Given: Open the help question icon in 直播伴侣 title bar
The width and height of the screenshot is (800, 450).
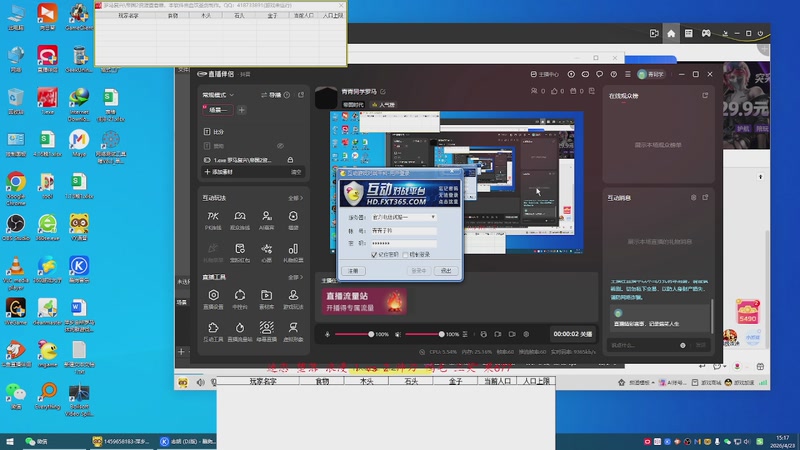Looking at the screenshot, I should tap(614, 74).
